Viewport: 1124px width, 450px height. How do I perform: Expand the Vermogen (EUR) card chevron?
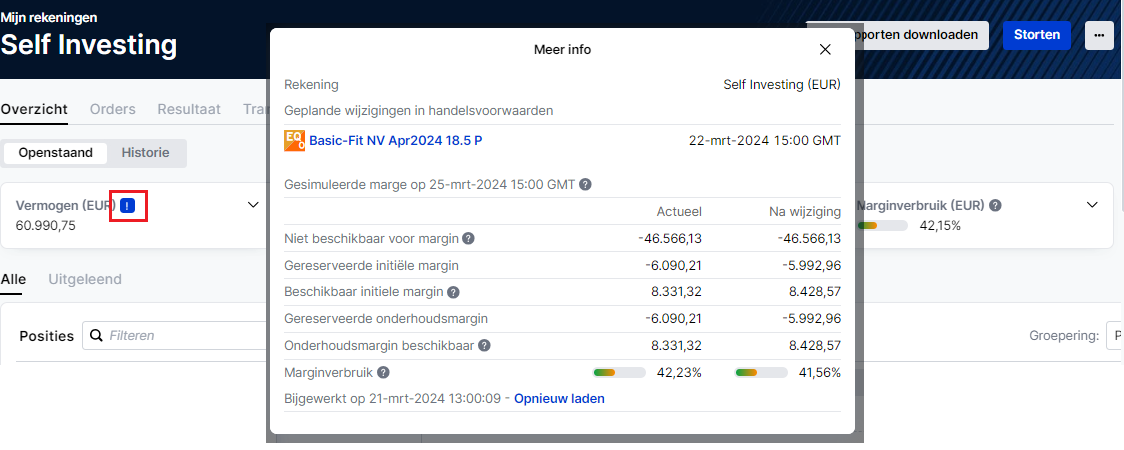tap(253, 205)
